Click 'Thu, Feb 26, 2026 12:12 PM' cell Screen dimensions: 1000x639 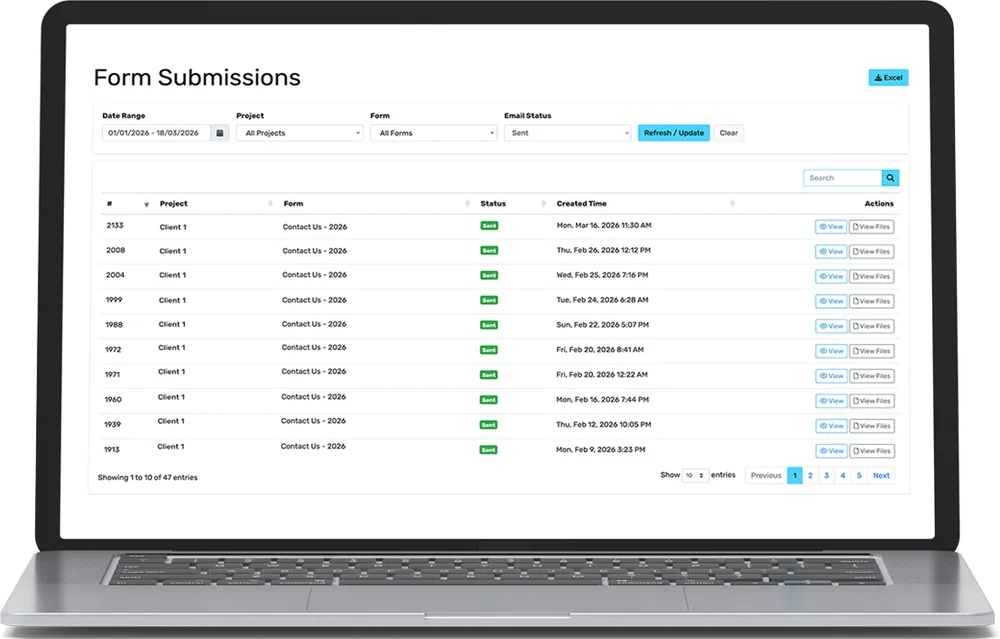click(603, 250)
